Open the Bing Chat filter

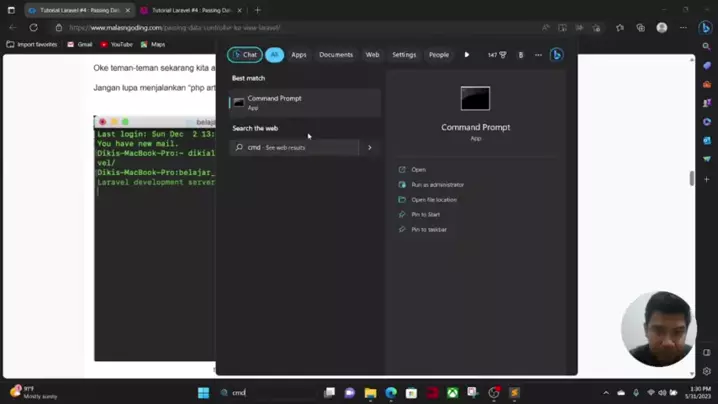[244, 55]
